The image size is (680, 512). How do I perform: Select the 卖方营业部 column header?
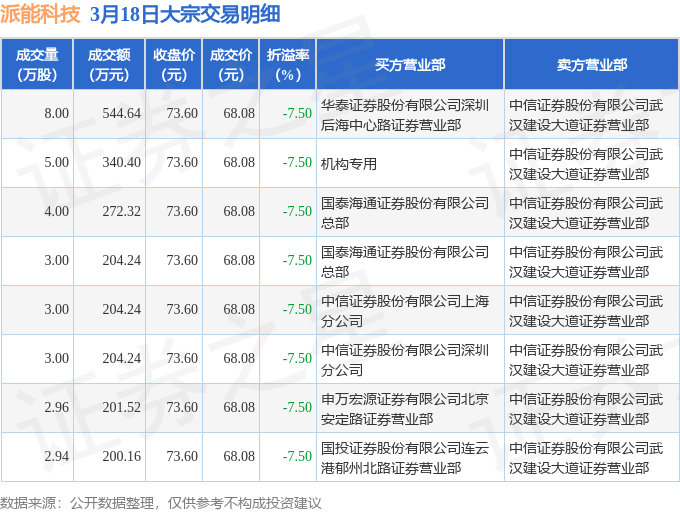pos(592,65)
